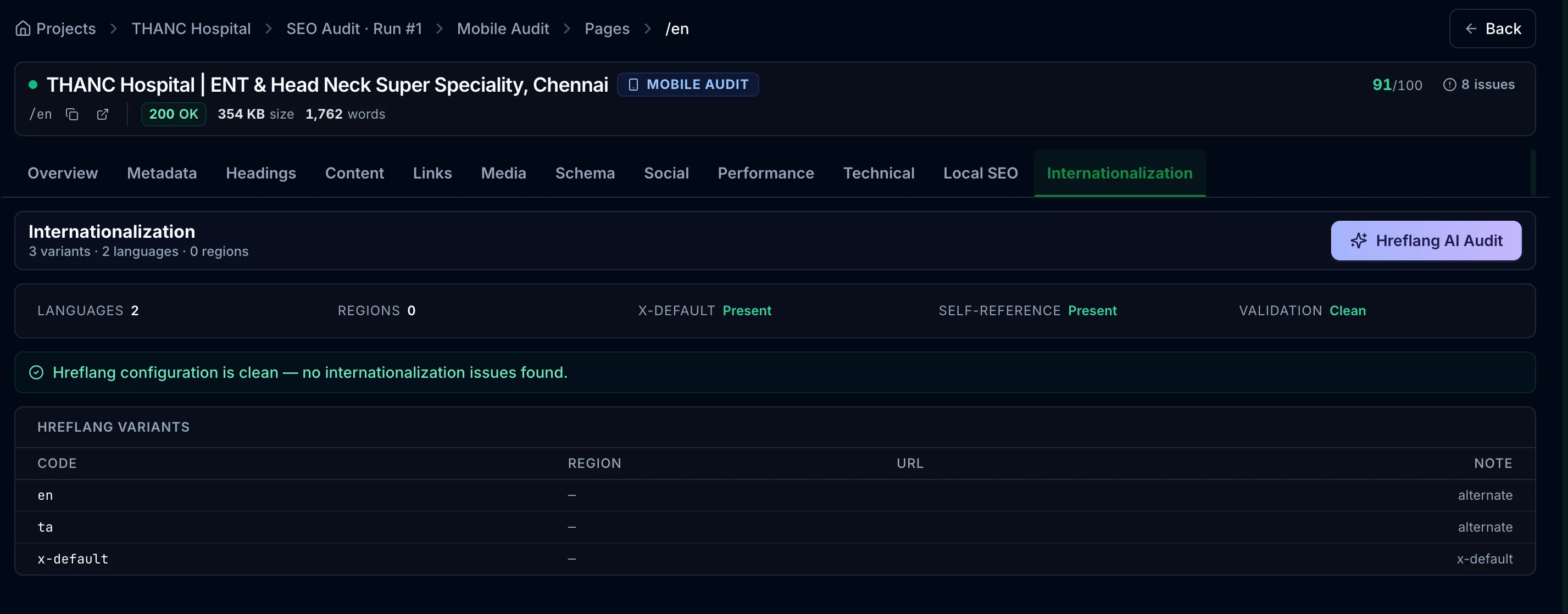The height and width of the screenshot is (614, 1568).
Task: Click the /en breadcrumb current page
Action: (x=677, y=29)
